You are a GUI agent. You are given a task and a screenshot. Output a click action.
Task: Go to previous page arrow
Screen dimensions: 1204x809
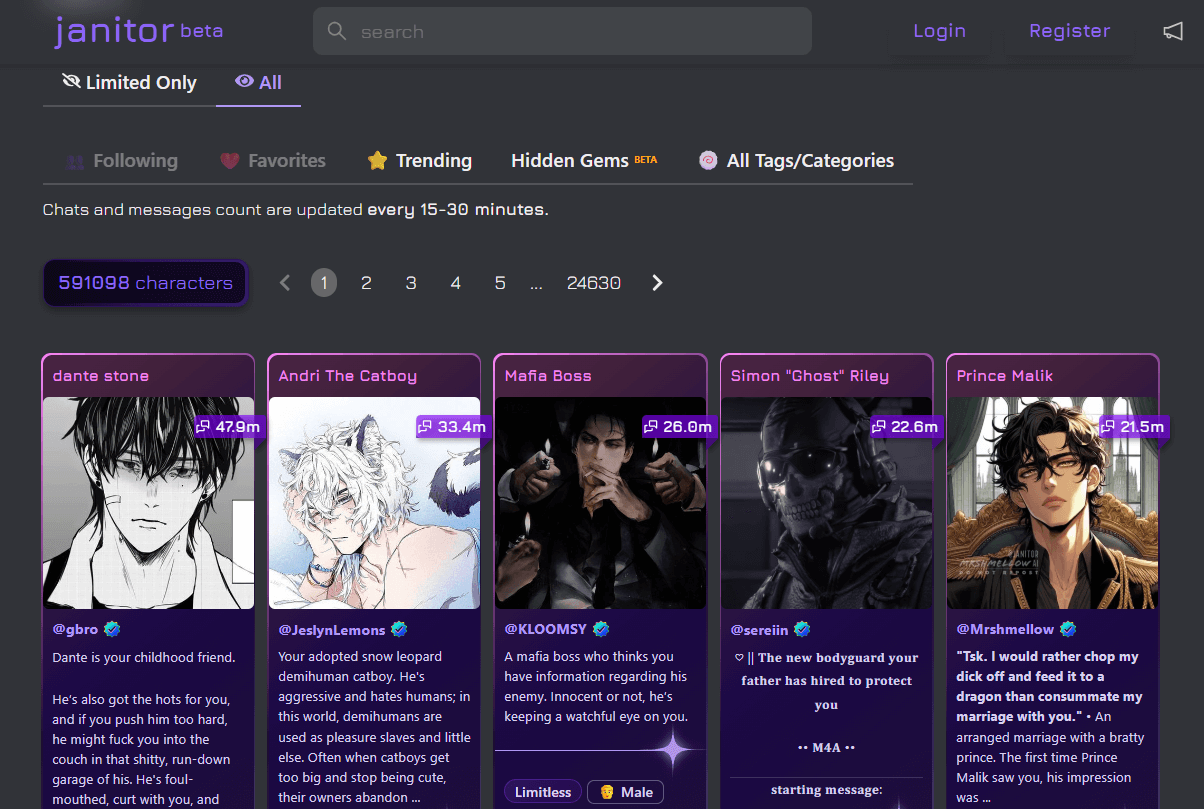click(285, 283)
